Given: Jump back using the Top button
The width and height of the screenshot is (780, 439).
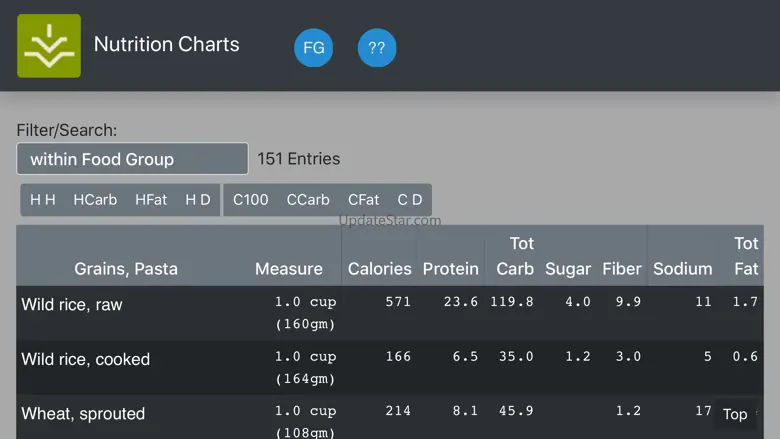Looking at the screenshot, I should (x=735, y=414).
